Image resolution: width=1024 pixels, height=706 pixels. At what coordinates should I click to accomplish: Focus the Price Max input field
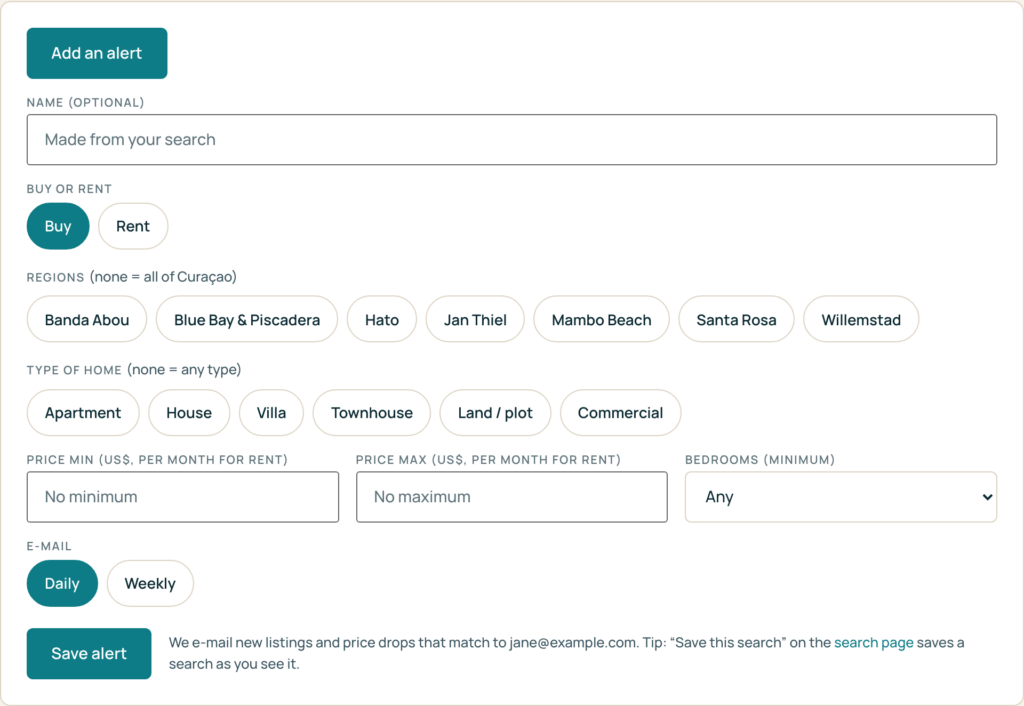click(511, 497)
